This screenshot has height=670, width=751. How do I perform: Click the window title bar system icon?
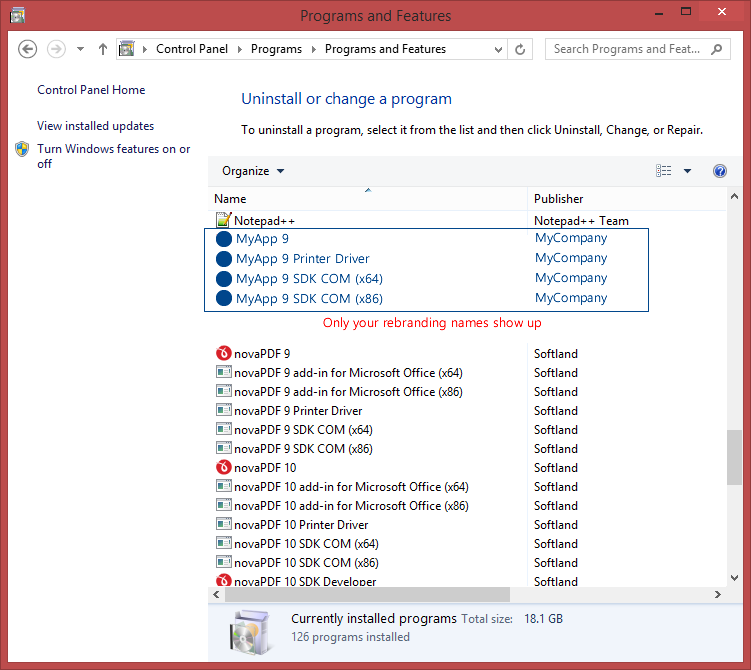[x=18, y=16]
